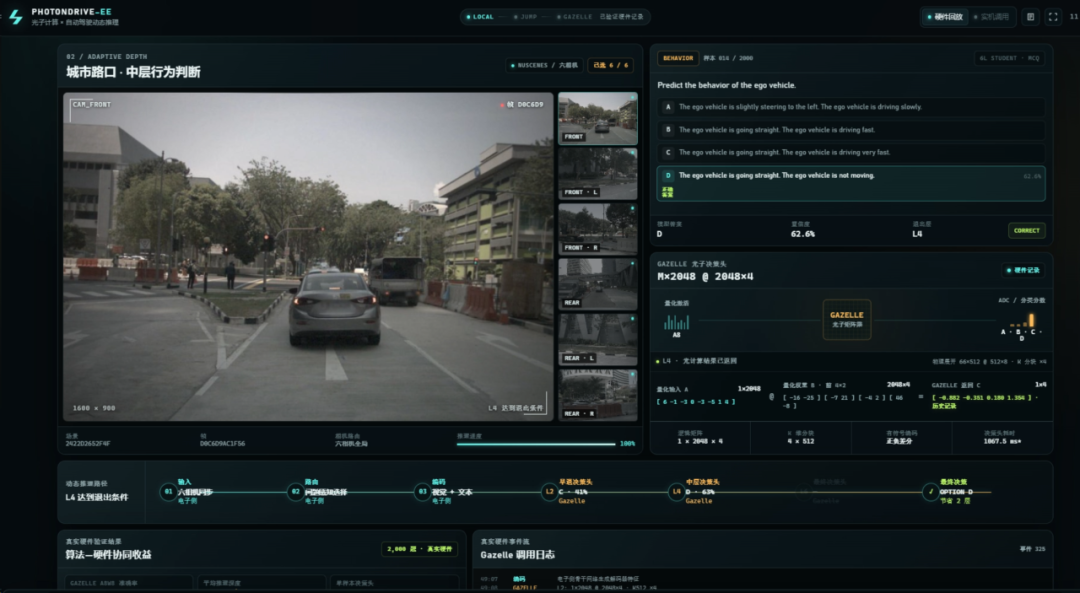
Task: Click pipeline node 01 circle icon
Action: point(167,491)
